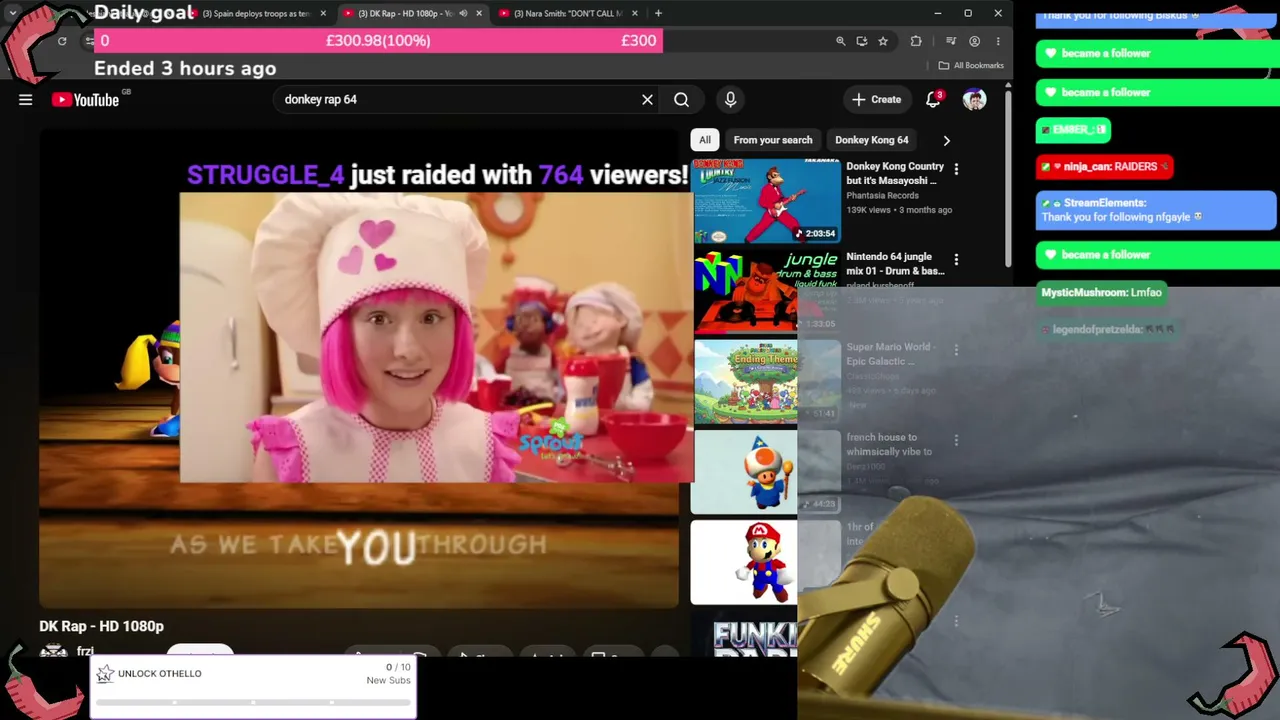
Task: Open the Nintendo 64 jungle mix 01 title
Action: click(895, 264)
